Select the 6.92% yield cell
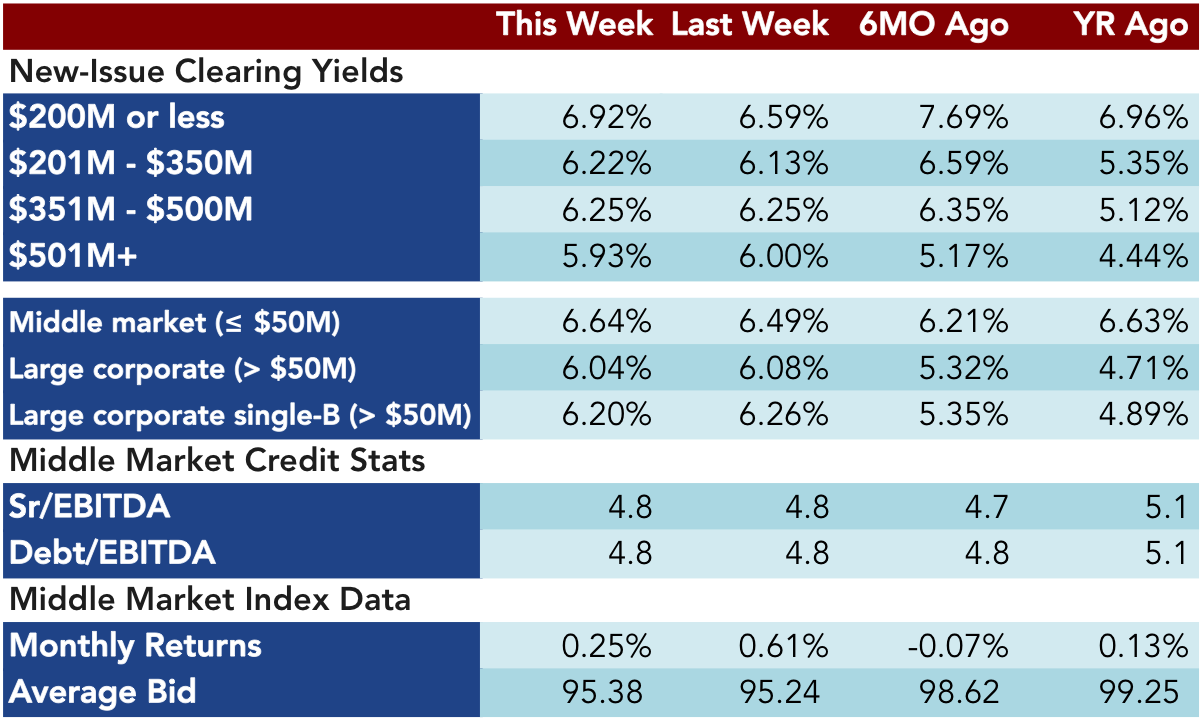 pos(606,118)
